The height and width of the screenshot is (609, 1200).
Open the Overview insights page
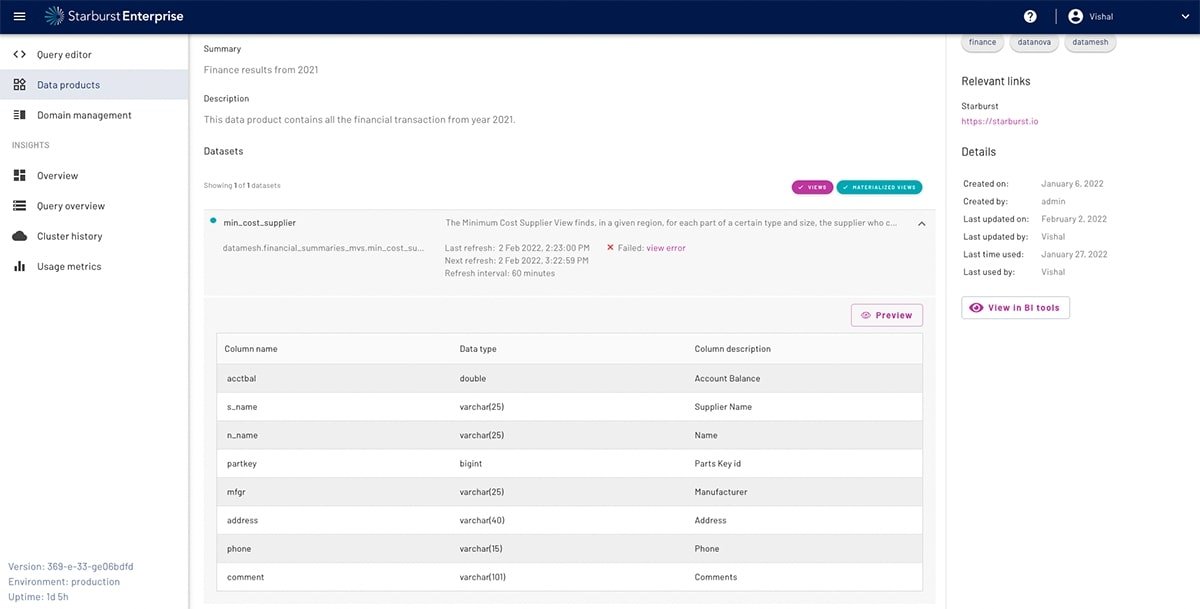pyautogui.click(x=57, y=176)
